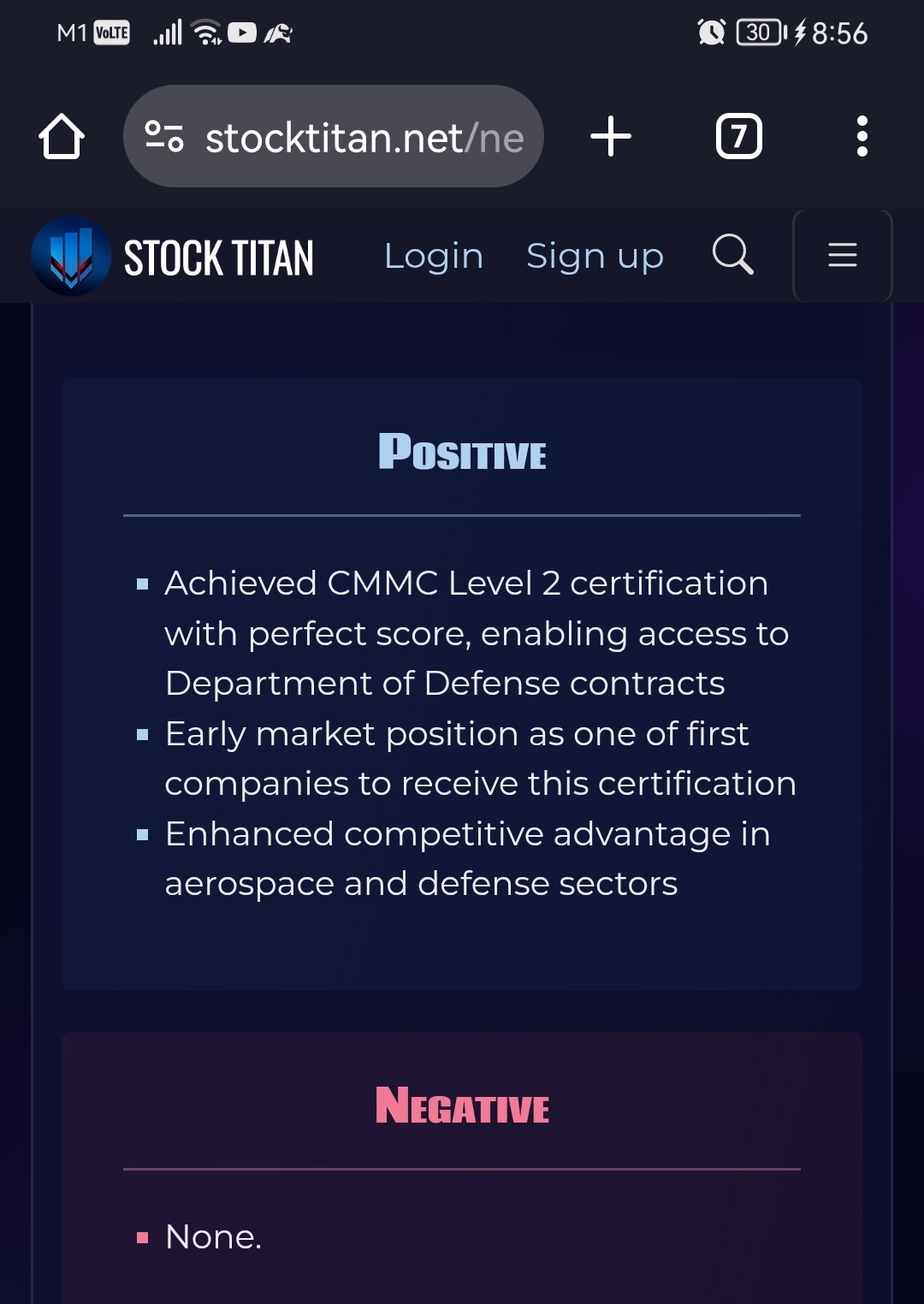Image resolution: width=924 pixels, height=1304 pixels.
Task: Click the Stock Titan logo icon
Action: [x=71, y=256]
